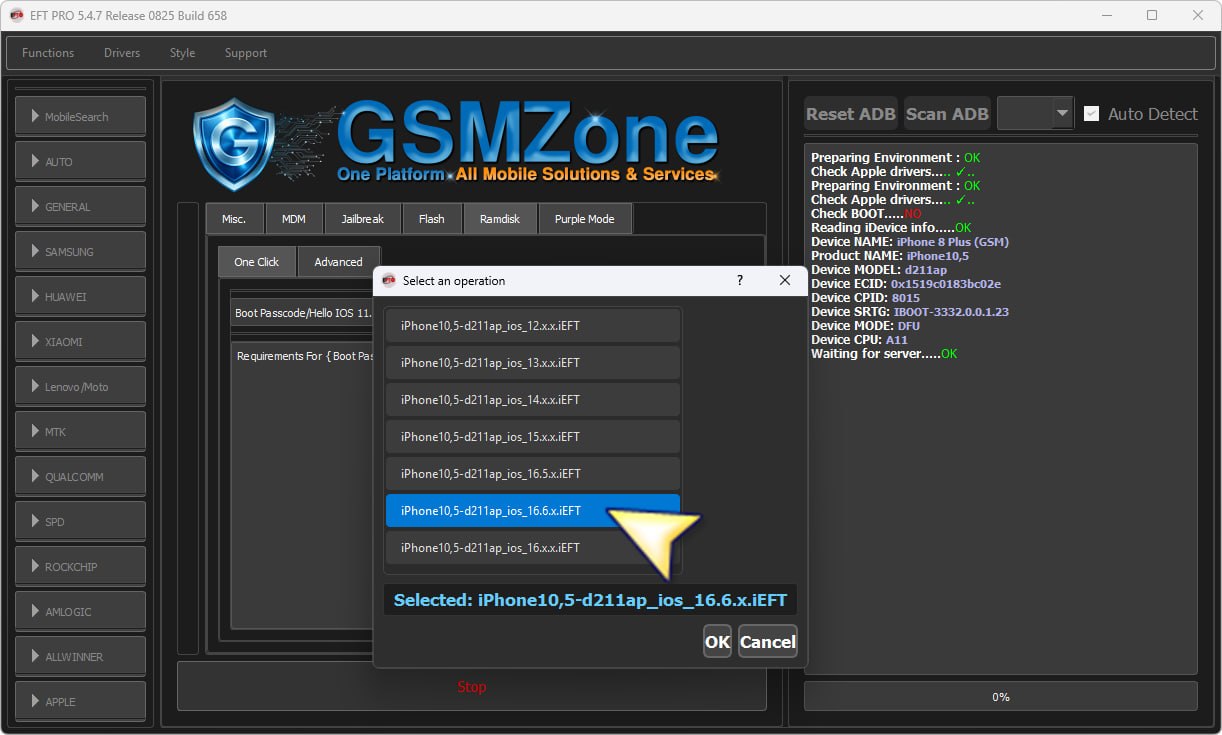Viewport: 1222px width, 735px height.
Task: Choose the ios_16.x.x.iEFT entry
Action: [533, 548]
